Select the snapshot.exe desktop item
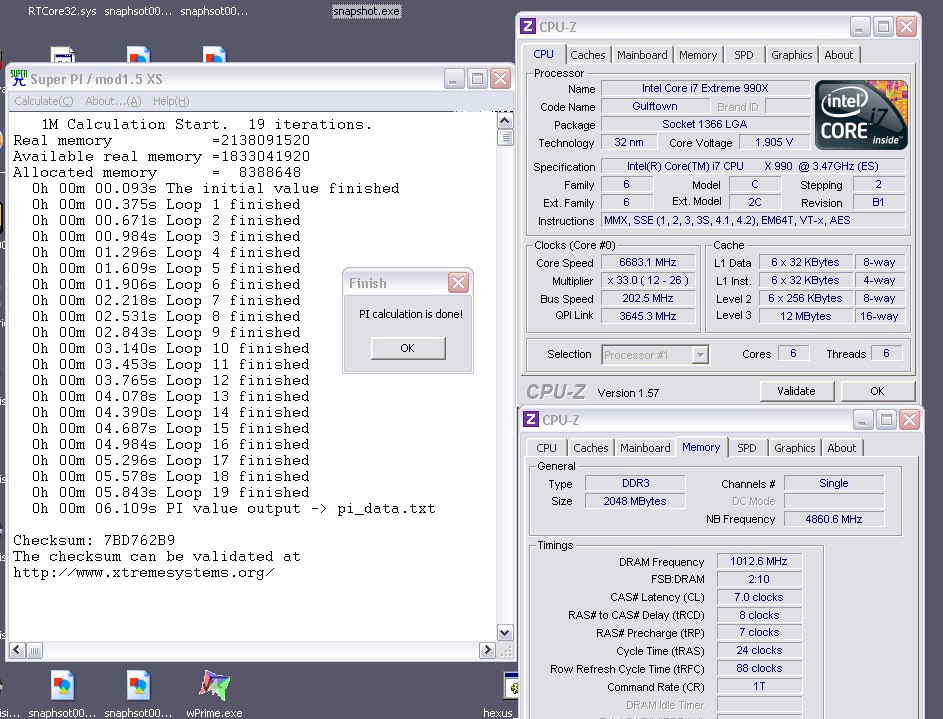Screen dimensions: 943x719 [366, 12]
